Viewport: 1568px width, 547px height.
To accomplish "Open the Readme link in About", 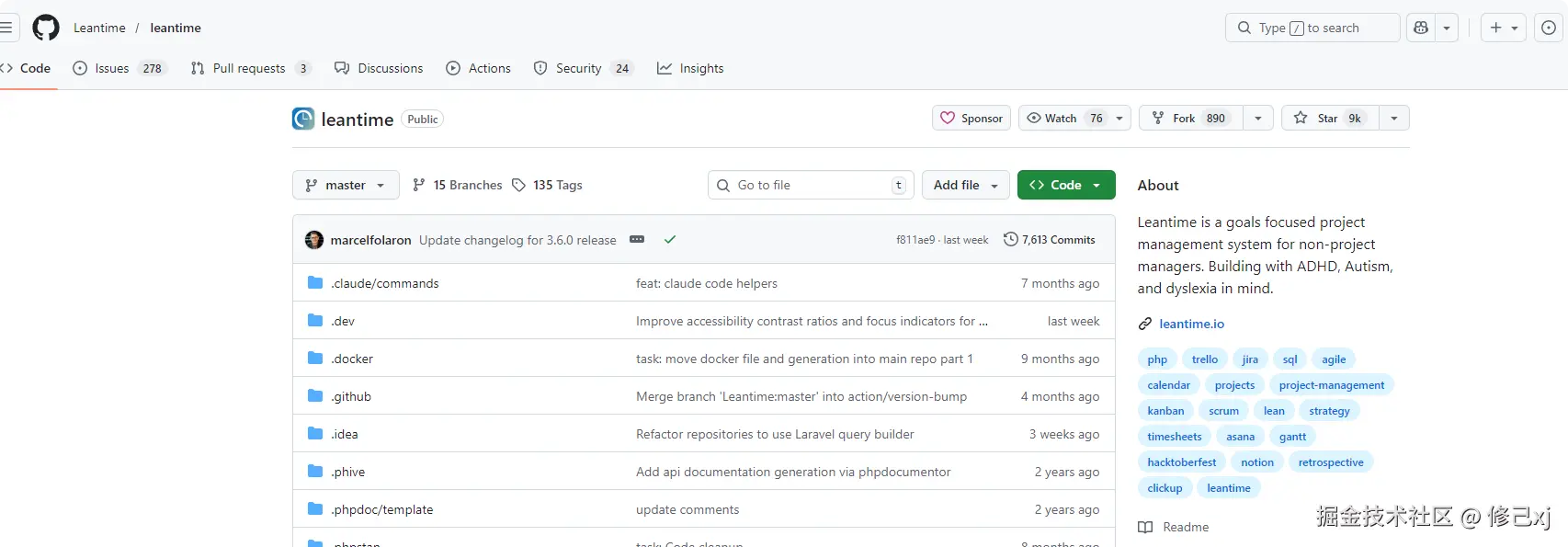I will 1174,527.
